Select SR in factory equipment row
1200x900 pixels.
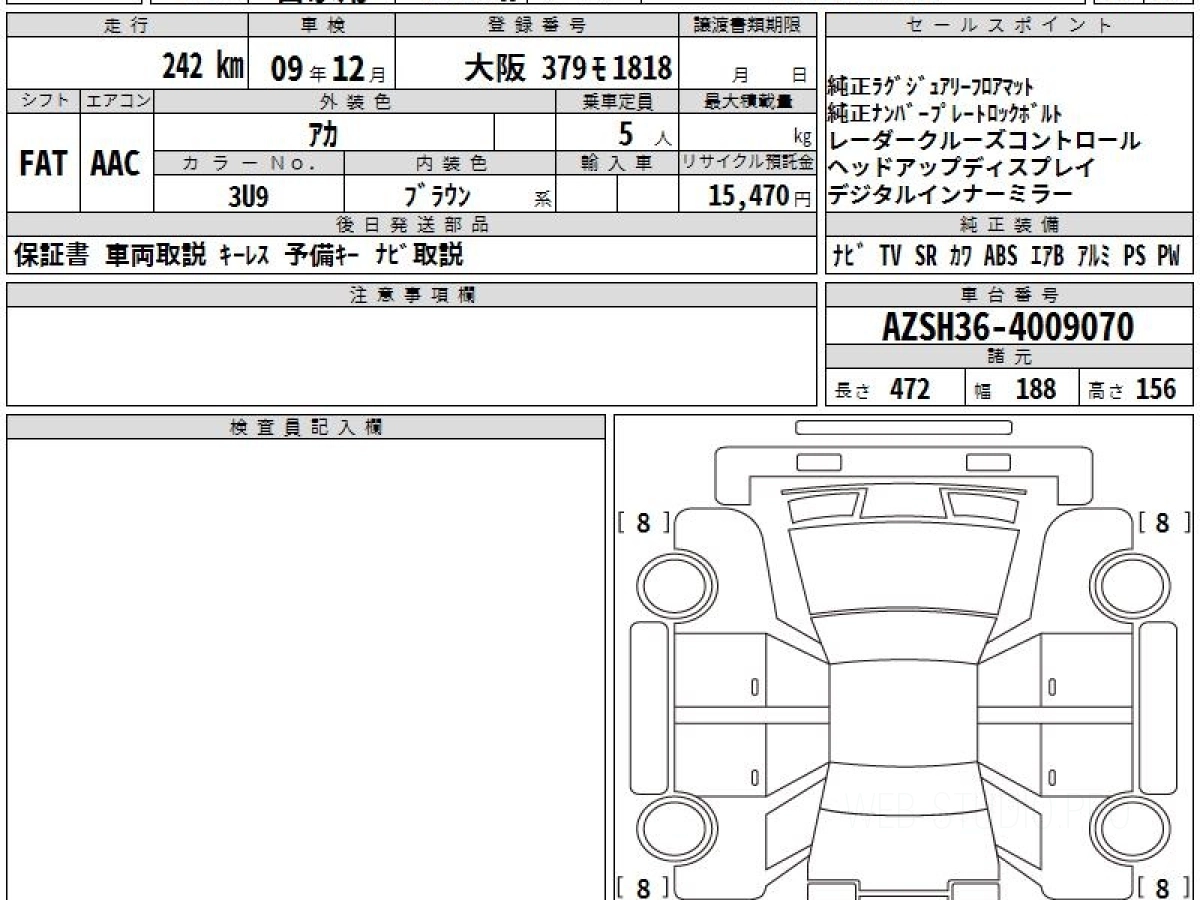click(926, 256)
